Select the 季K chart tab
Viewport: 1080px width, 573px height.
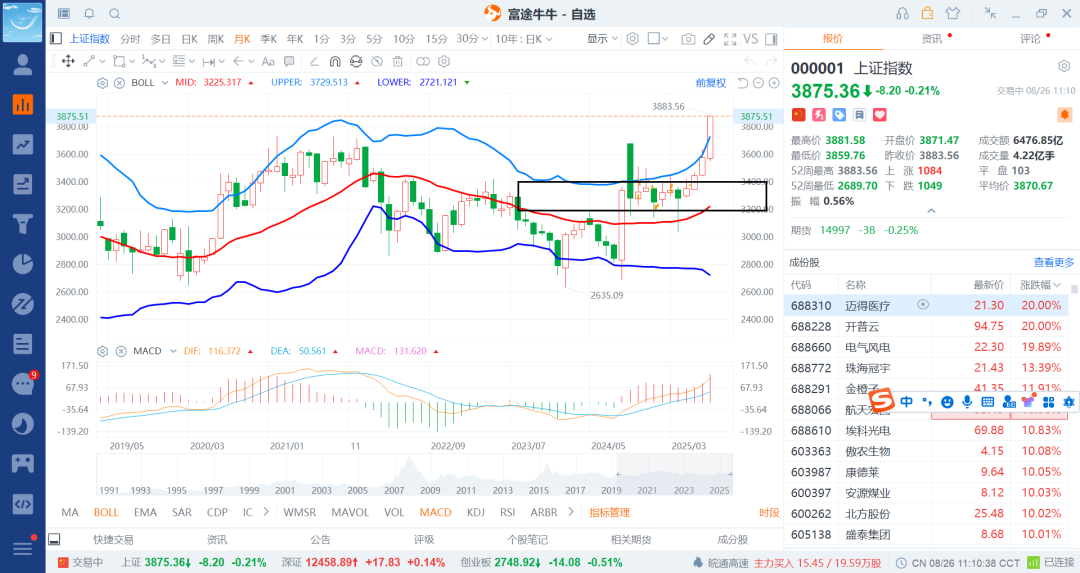tap(269, 39)
